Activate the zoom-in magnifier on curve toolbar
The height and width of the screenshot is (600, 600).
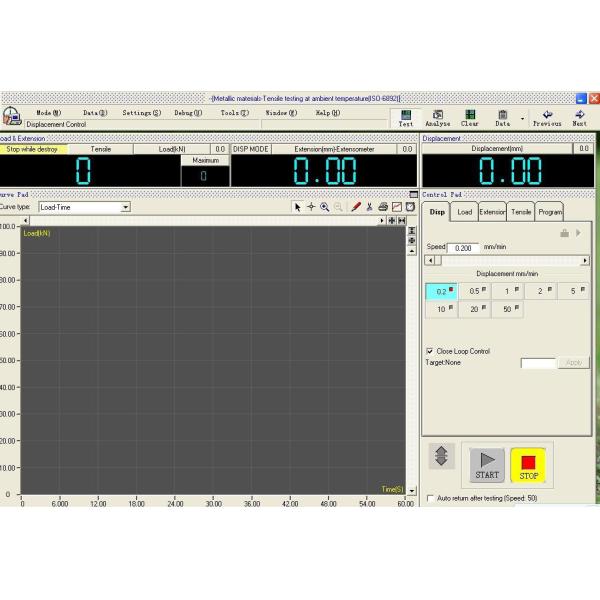click(325, 207)
